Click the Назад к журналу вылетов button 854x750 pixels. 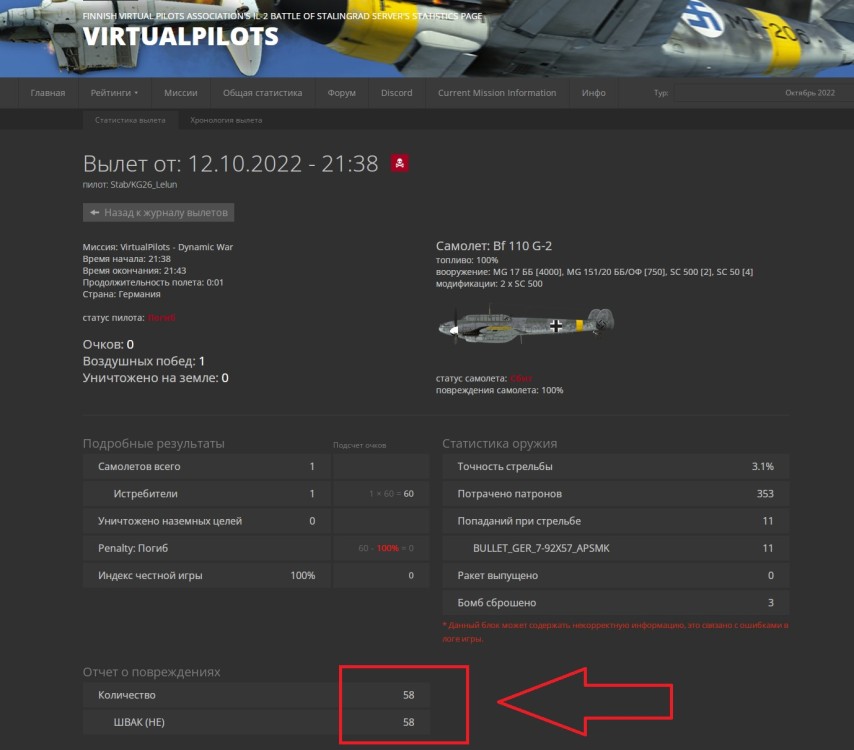point(158,212)
